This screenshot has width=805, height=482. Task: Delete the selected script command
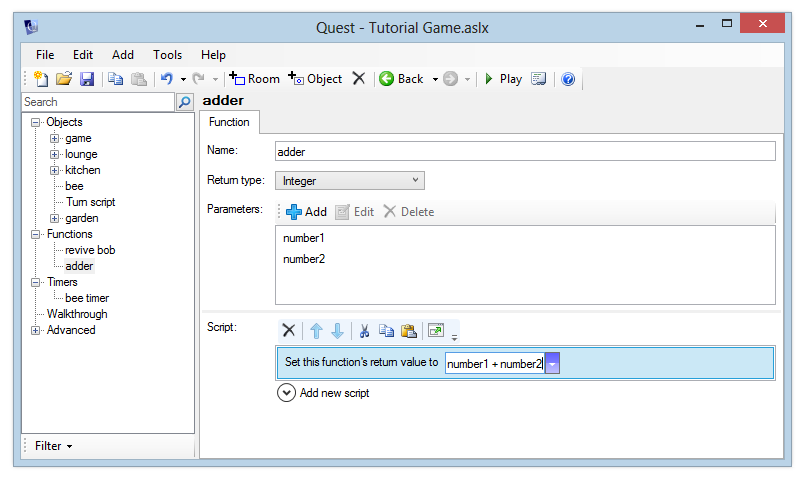click(x=289, y=331)
